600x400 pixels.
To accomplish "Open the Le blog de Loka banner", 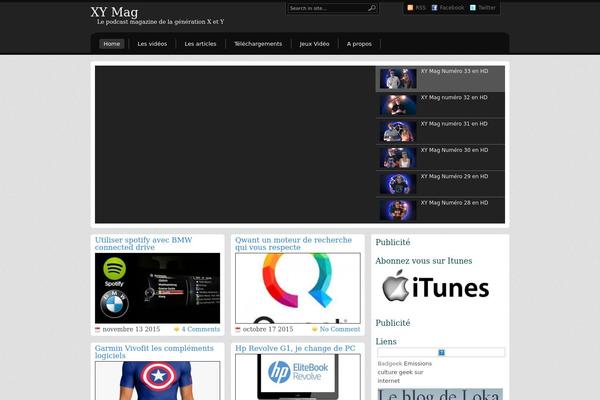I will point(440,394).
